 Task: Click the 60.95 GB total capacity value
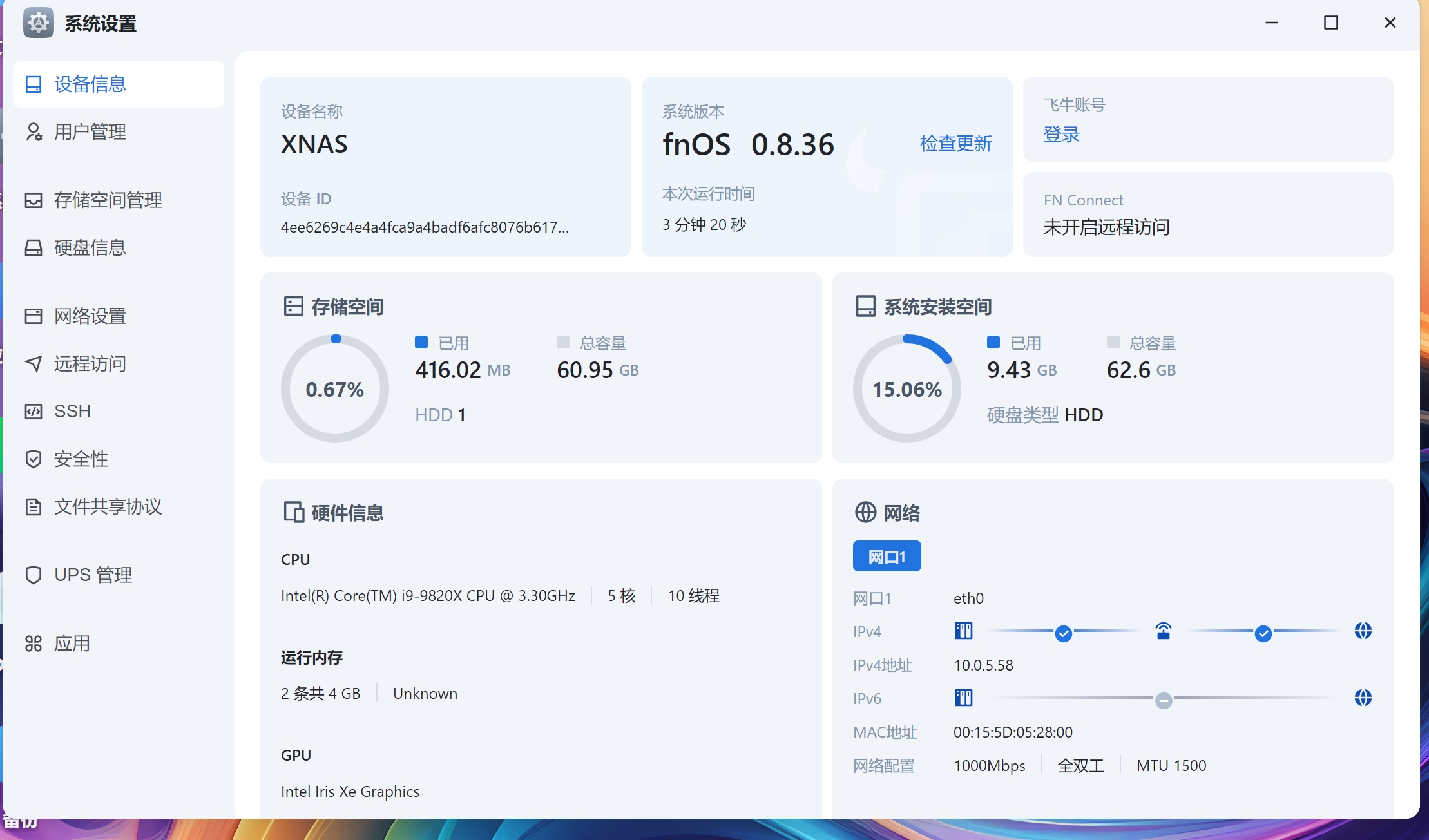598,370
